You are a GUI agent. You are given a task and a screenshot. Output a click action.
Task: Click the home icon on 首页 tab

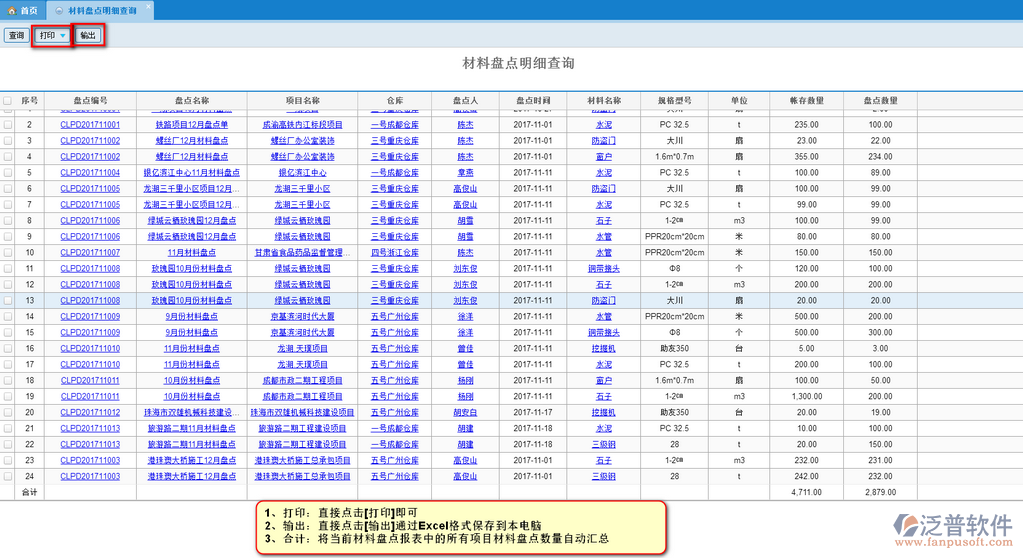click(12, 10)
